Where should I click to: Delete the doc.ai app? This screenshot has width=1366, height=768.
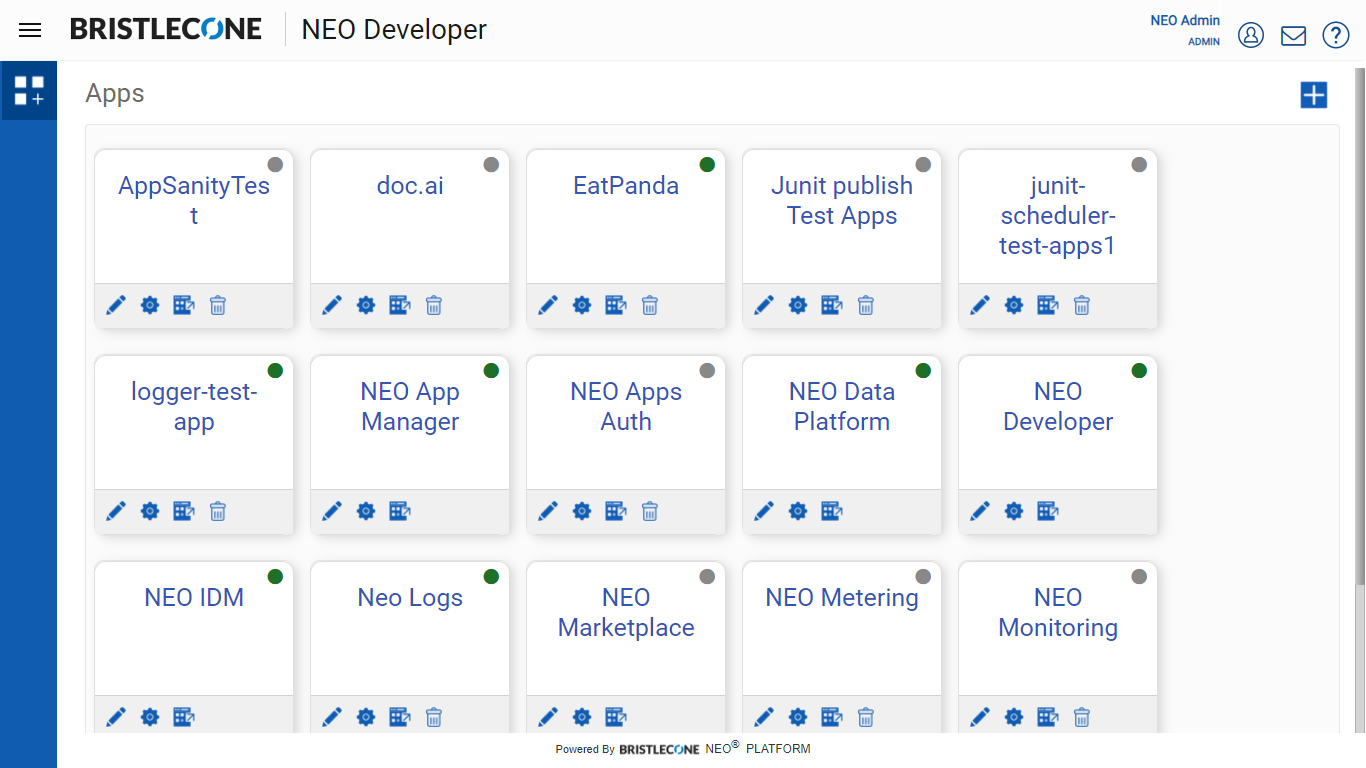click(434, 305)
